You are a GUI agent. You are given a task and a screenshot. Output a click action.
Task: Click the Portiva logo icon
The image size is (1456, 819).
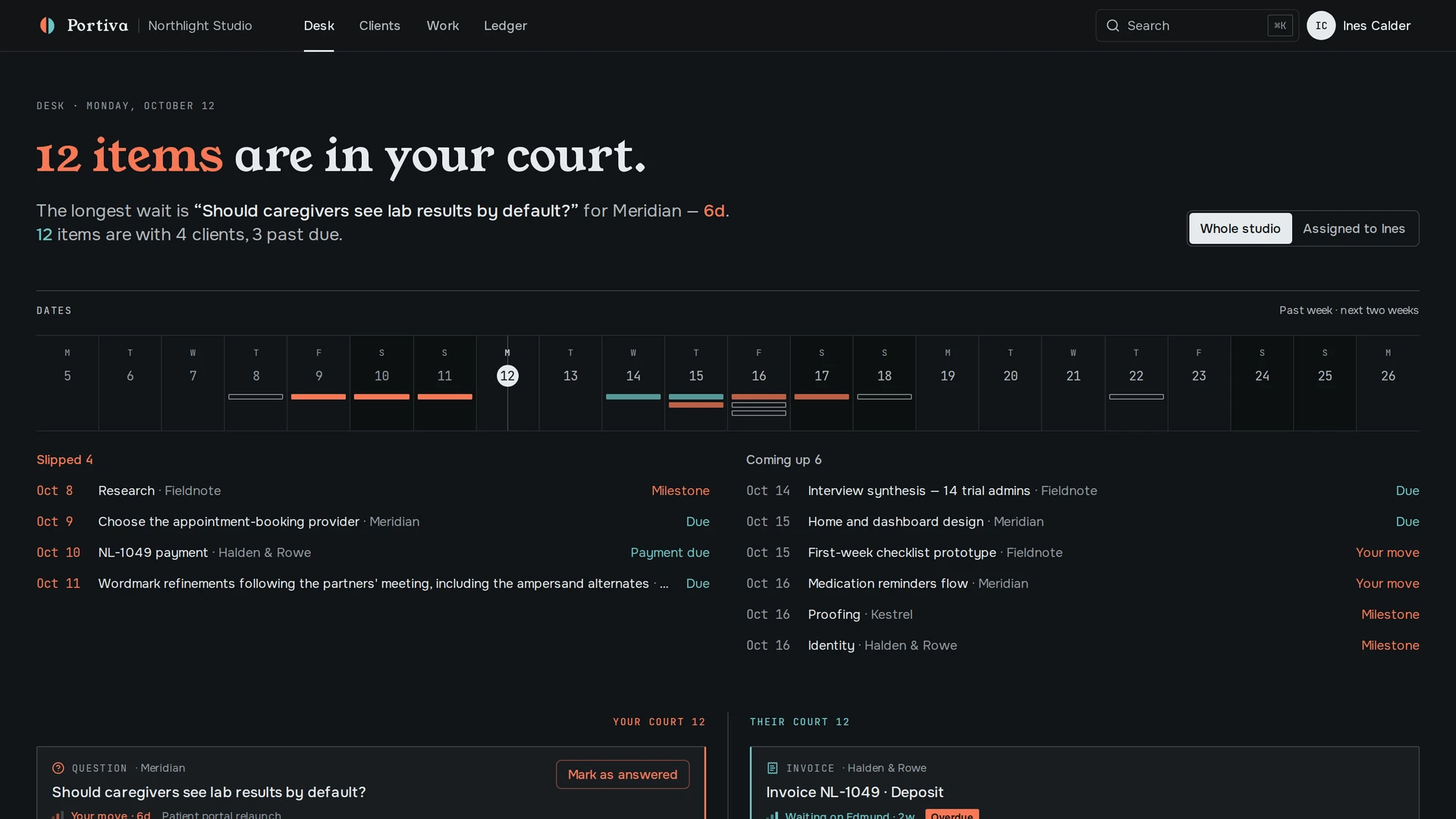47,26
